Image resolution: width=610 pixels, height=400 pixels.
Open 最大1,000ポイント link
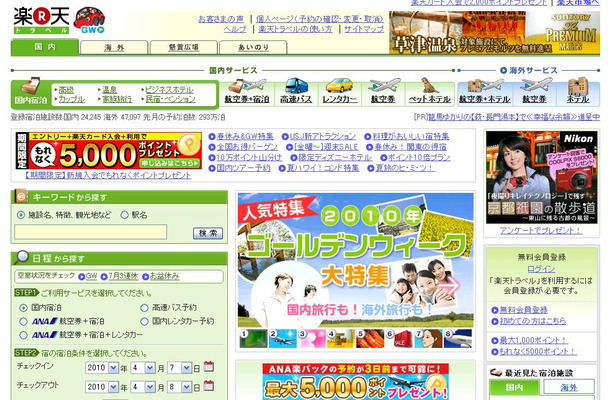533,340
